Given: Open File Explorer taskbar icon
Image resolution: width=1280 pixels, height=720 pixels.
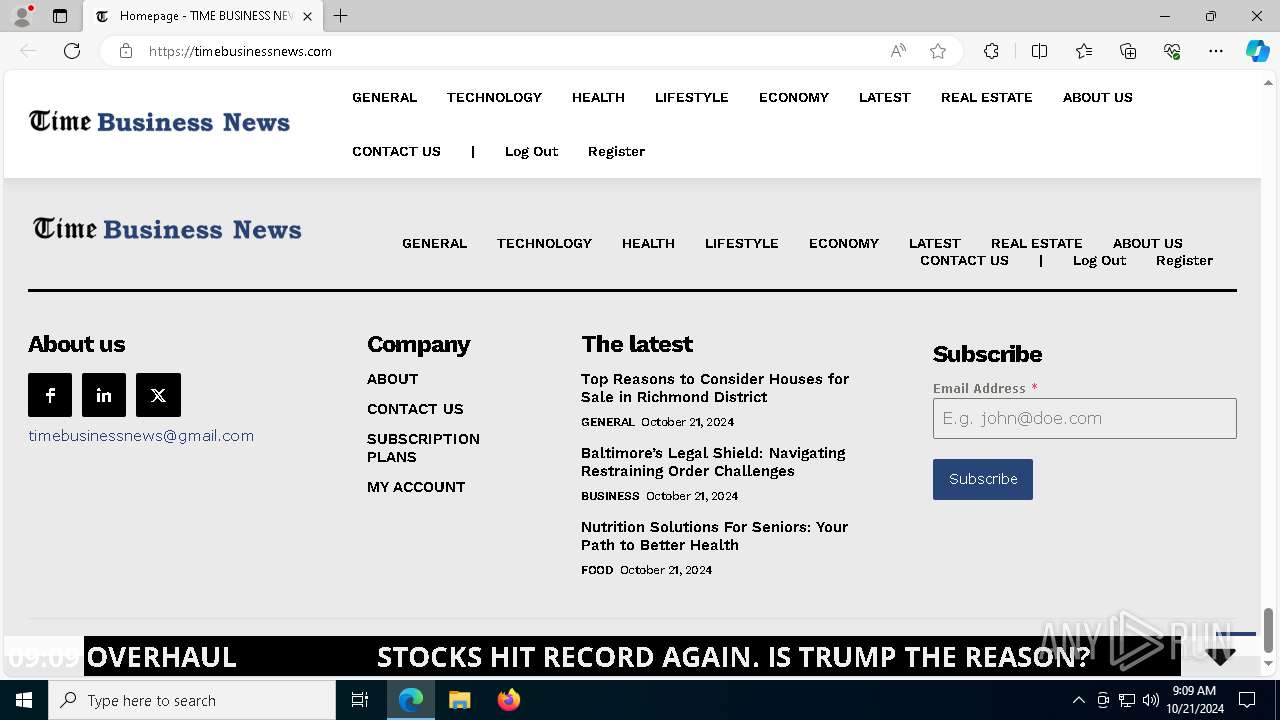Looking at the screenshot, I should point(460,700).
